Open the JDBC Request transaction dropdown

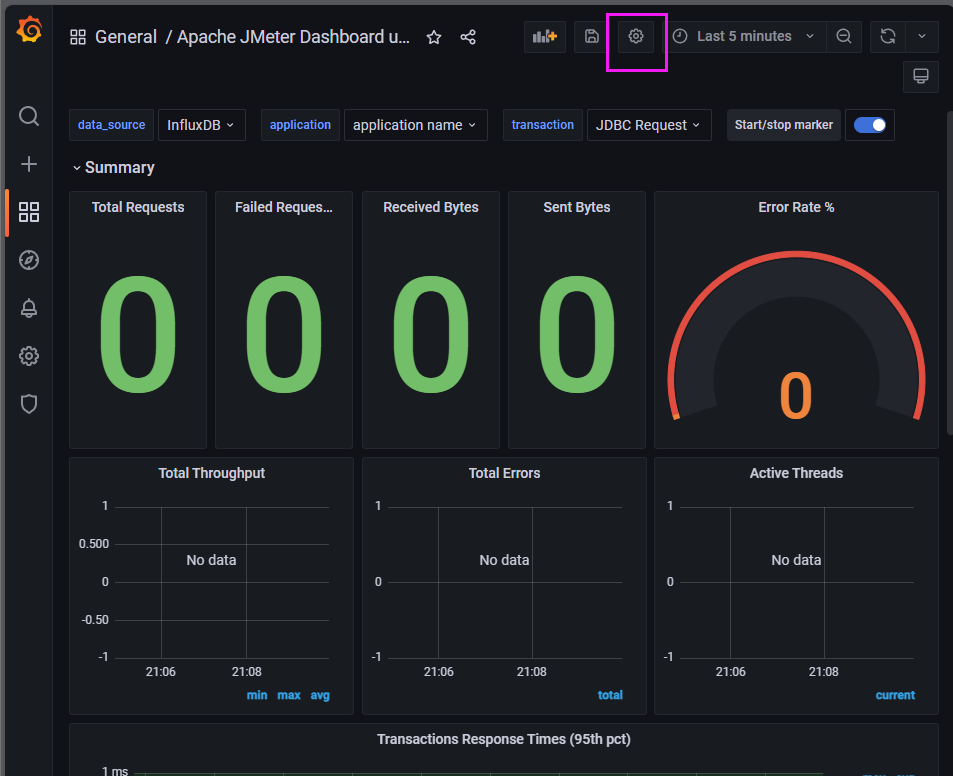pyautogui.click(x=649, y=125)
